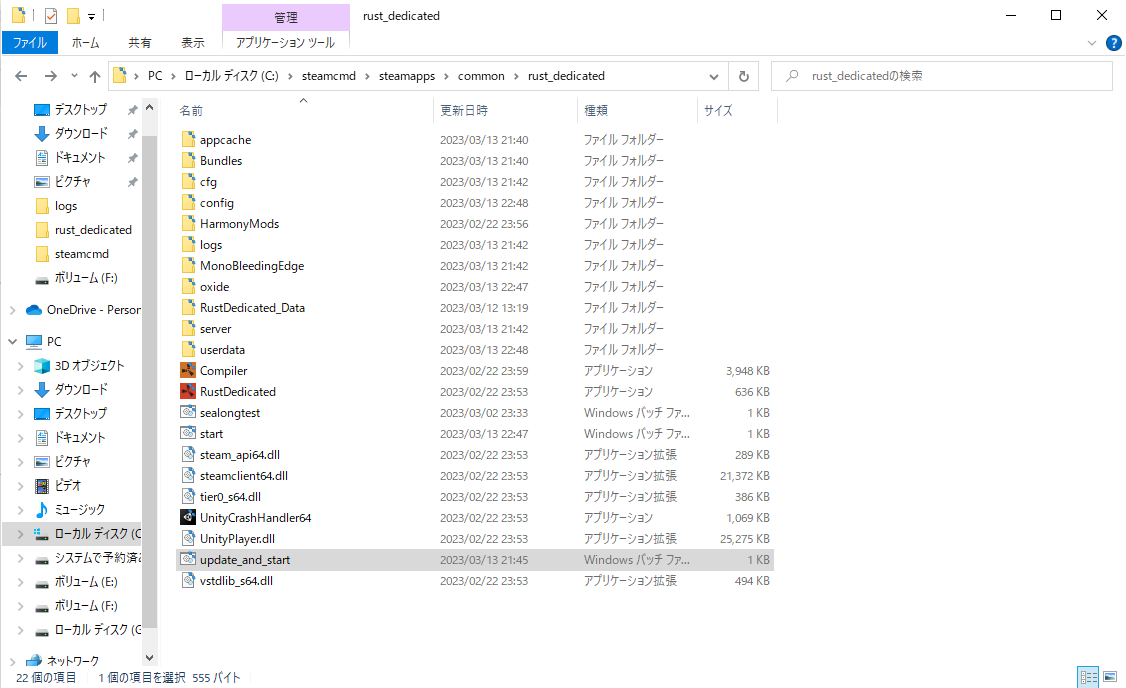Open the アプリケーション ツール ribbon tab
The height and width of the screenshot is (688, 1126).
pos(285,42)
